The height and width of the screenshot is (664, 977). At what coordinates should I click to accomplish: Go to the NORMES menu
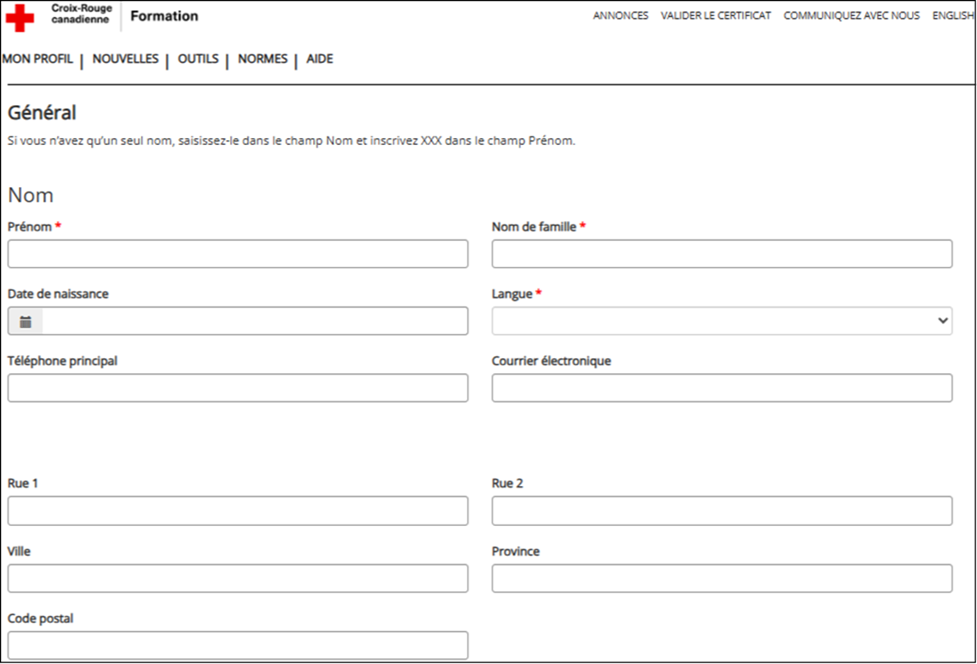(262, 59)
